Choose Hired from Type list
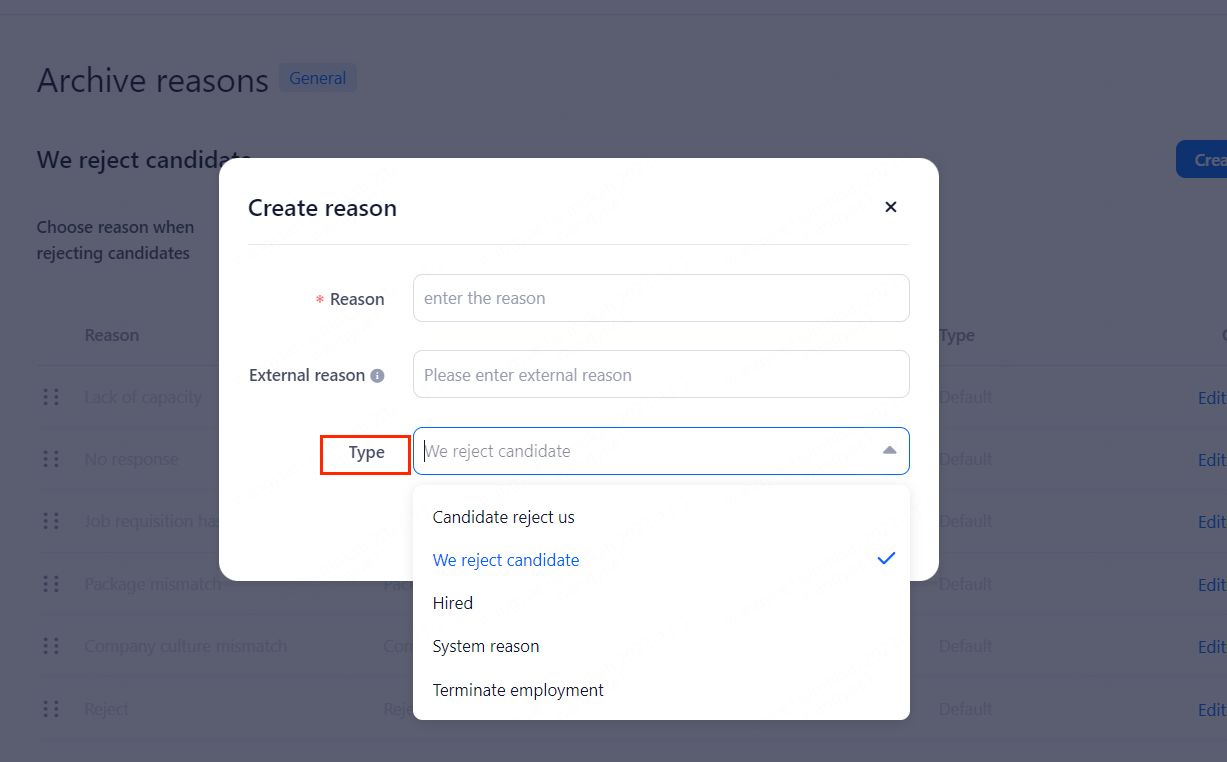This screenshot has width=1227, height=762. coord(453,603)
